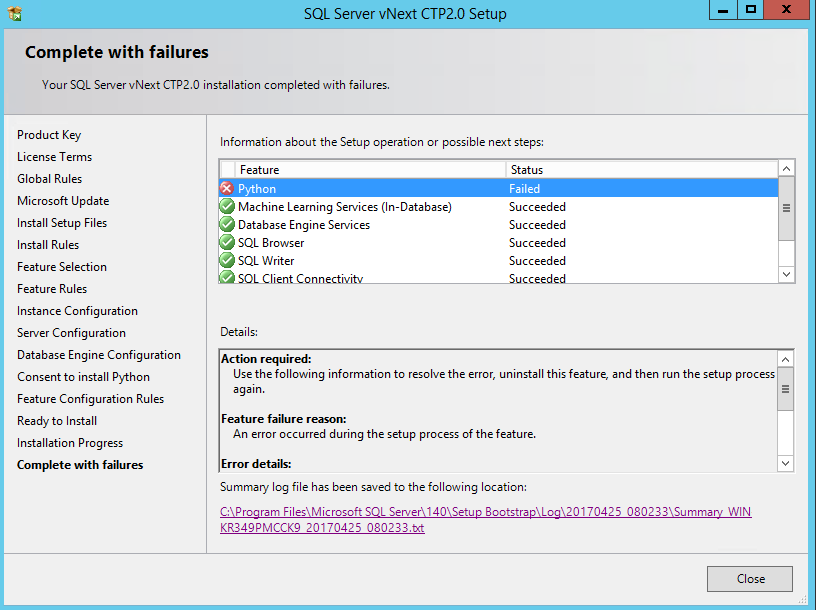Viewport: 816px width, 610px height.
Task: Click Install Setup Files step
Action: click(x=61, y=223)
